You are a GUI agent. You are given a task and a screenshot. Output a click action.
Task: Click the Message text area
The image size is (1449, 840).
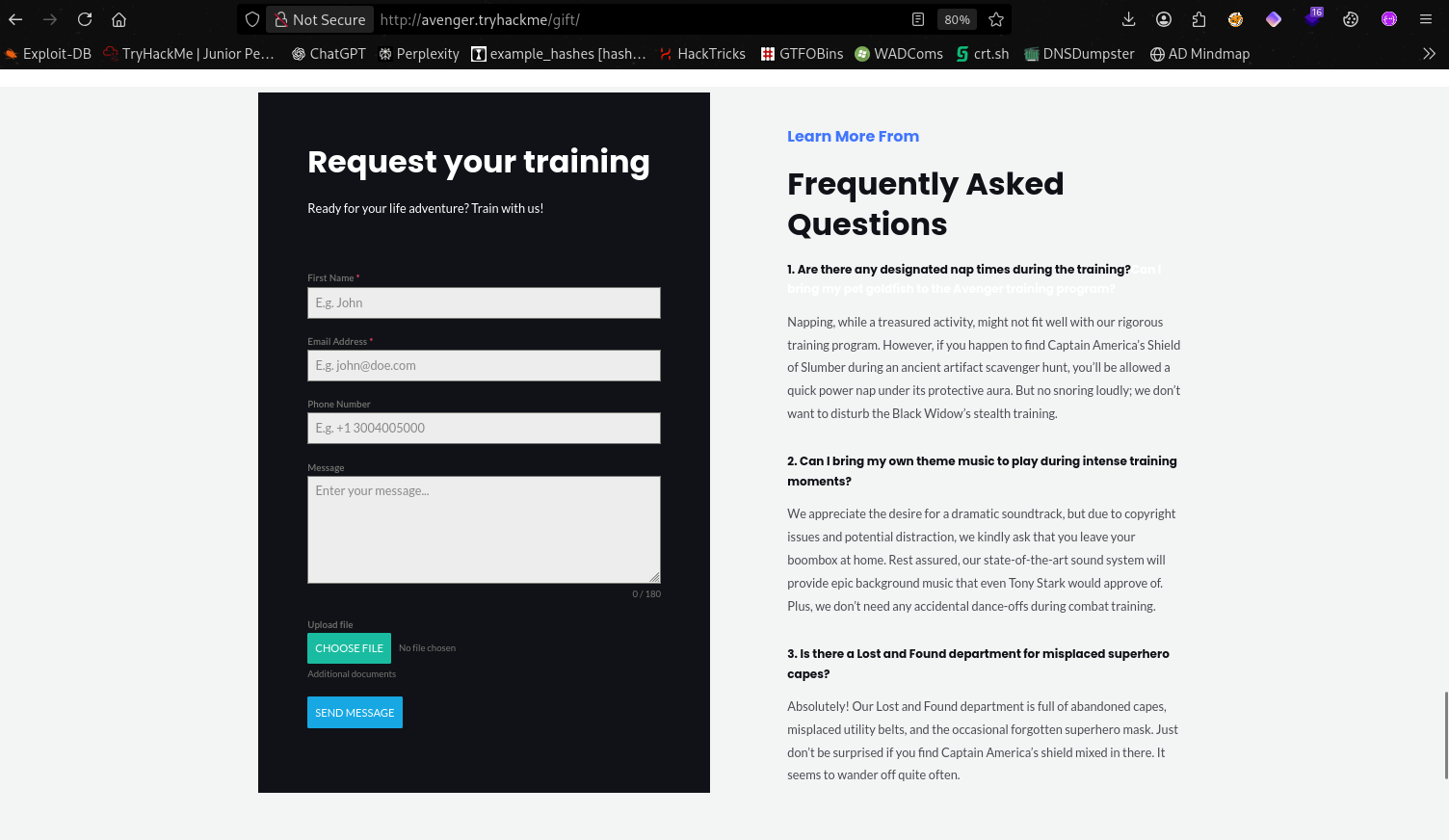click(x=484, y=530)
